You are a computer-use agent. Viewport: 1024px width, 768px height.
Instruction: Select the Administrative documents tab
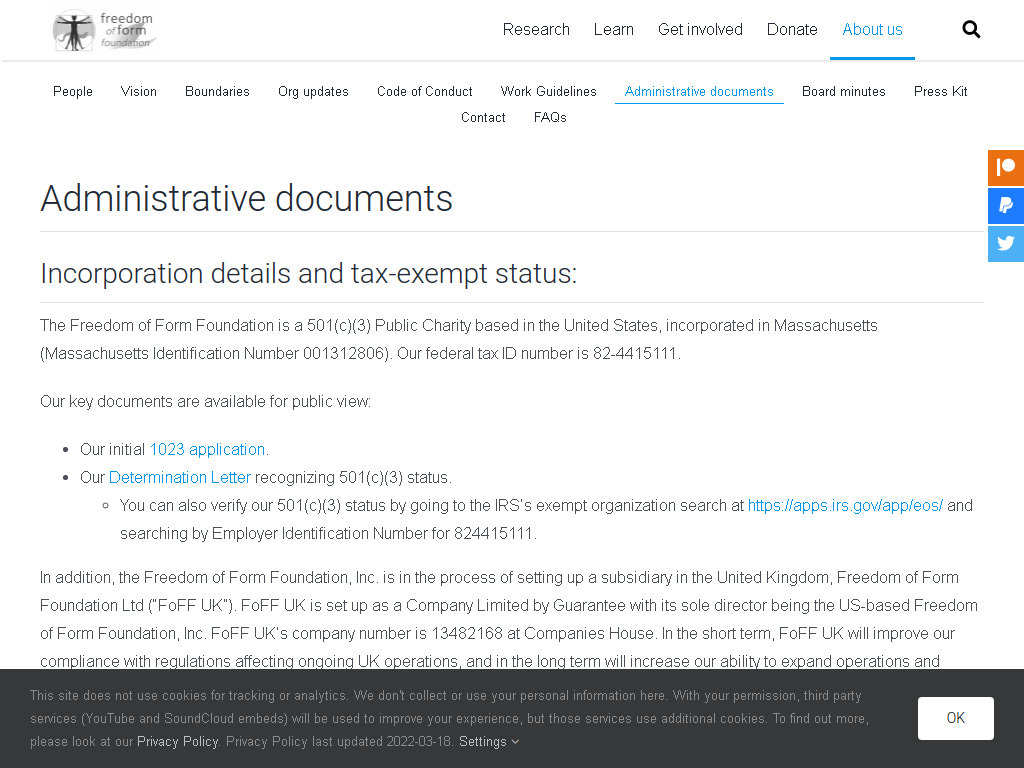(699, 91)
